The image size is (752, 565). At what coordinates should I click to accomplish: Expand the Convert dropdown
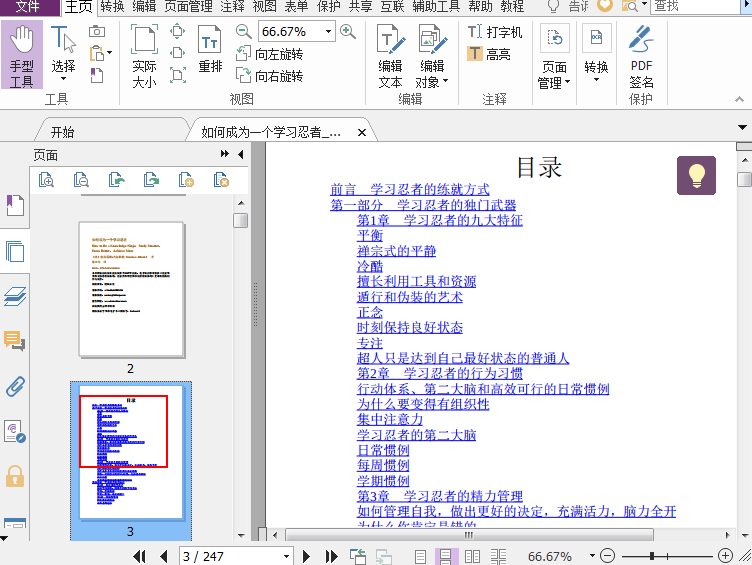(596, 80)
